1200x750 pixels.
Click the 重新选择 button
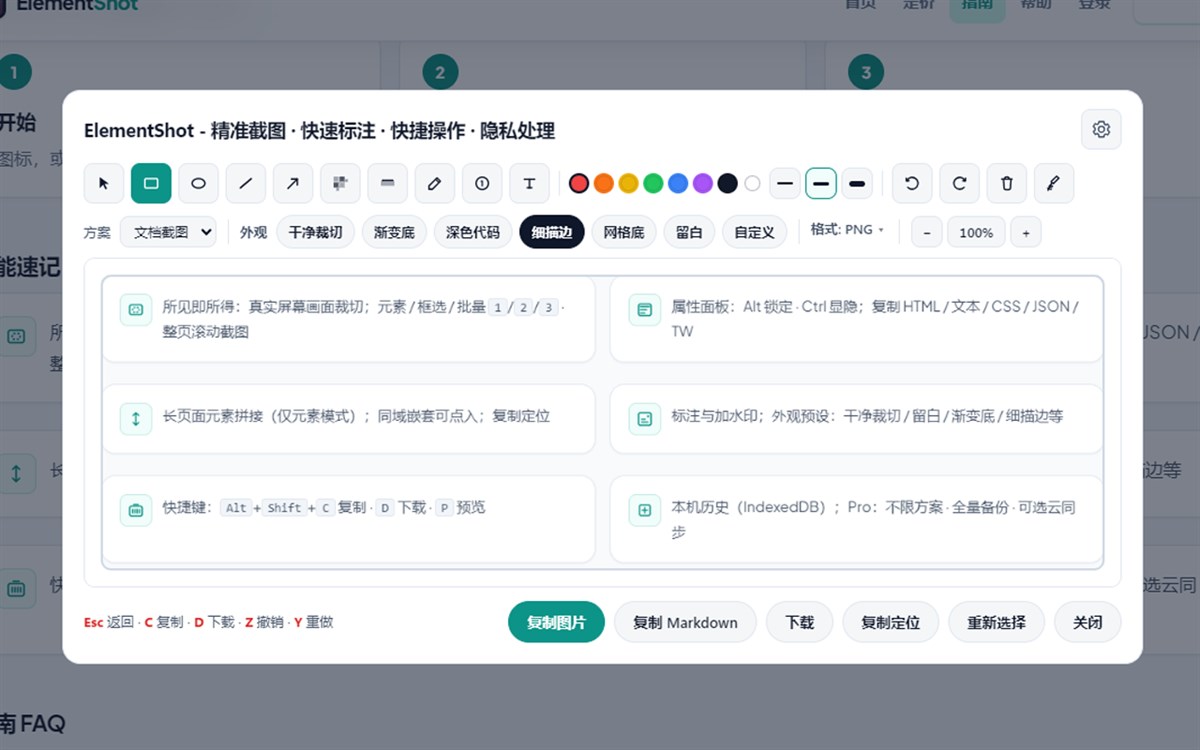point(996,622)
